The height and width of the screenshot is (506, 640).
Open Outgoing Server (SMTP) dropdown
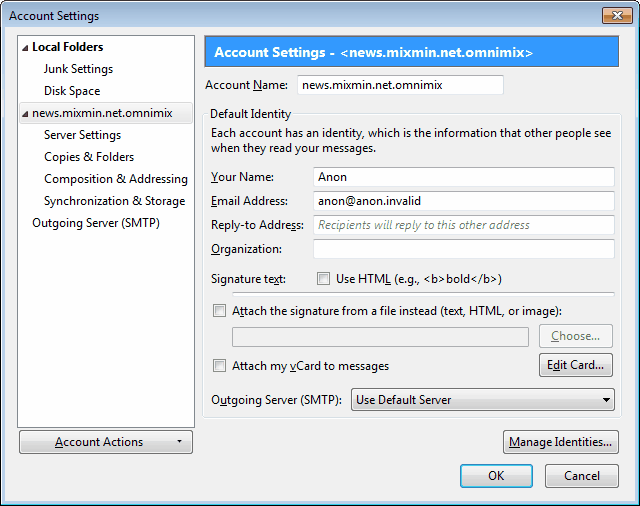coord(482,399)
